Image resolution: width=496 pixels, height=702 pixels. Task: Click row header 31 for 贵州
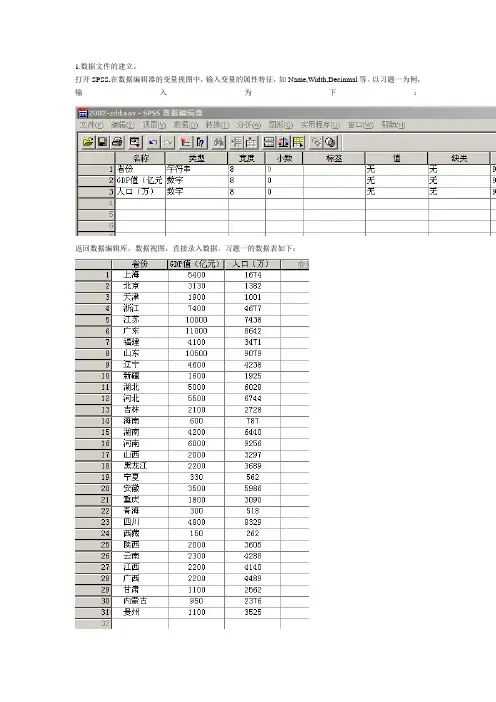[93, 612]
